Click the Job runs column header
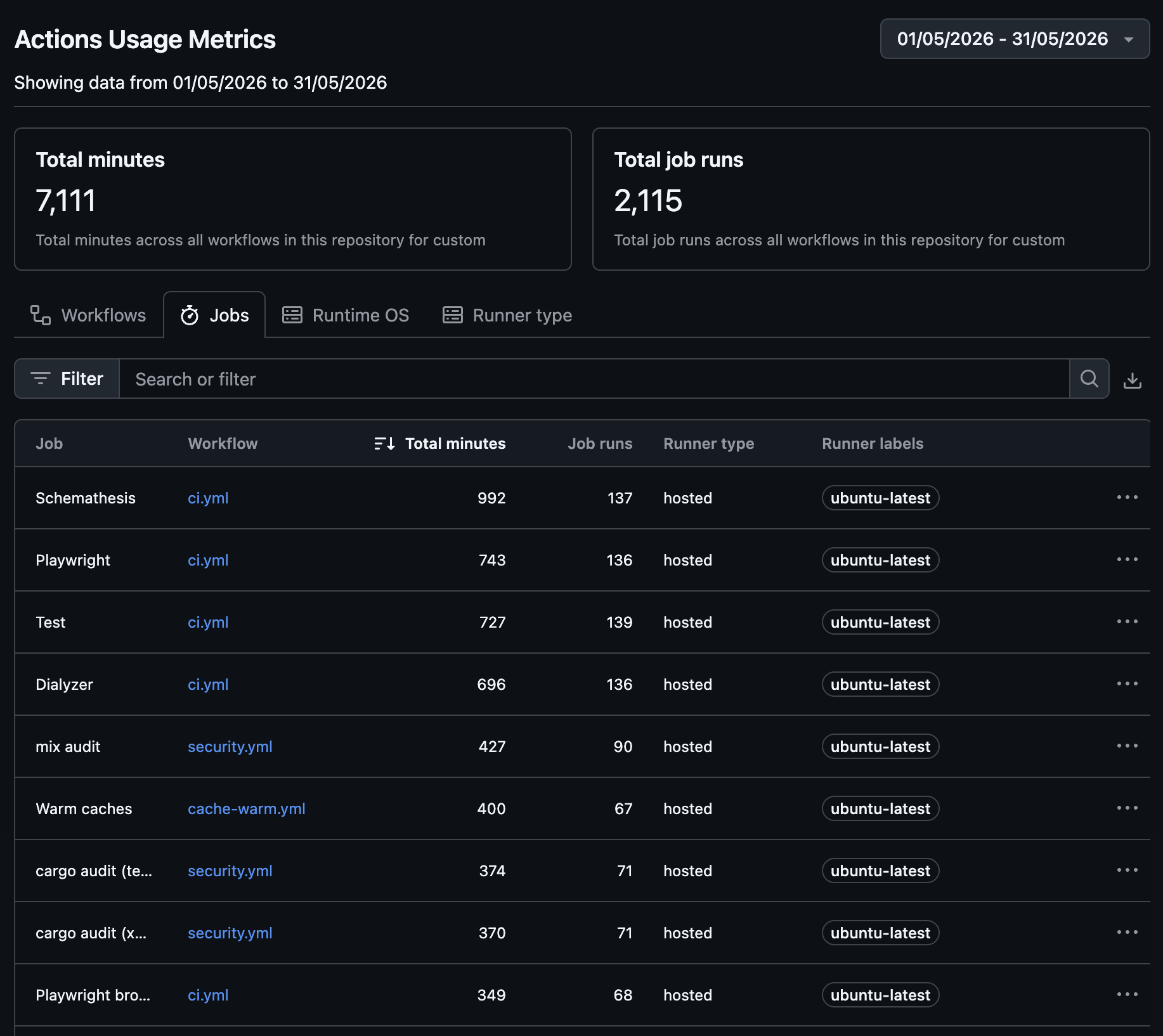1163x1036 pixels. click(600, 443)
